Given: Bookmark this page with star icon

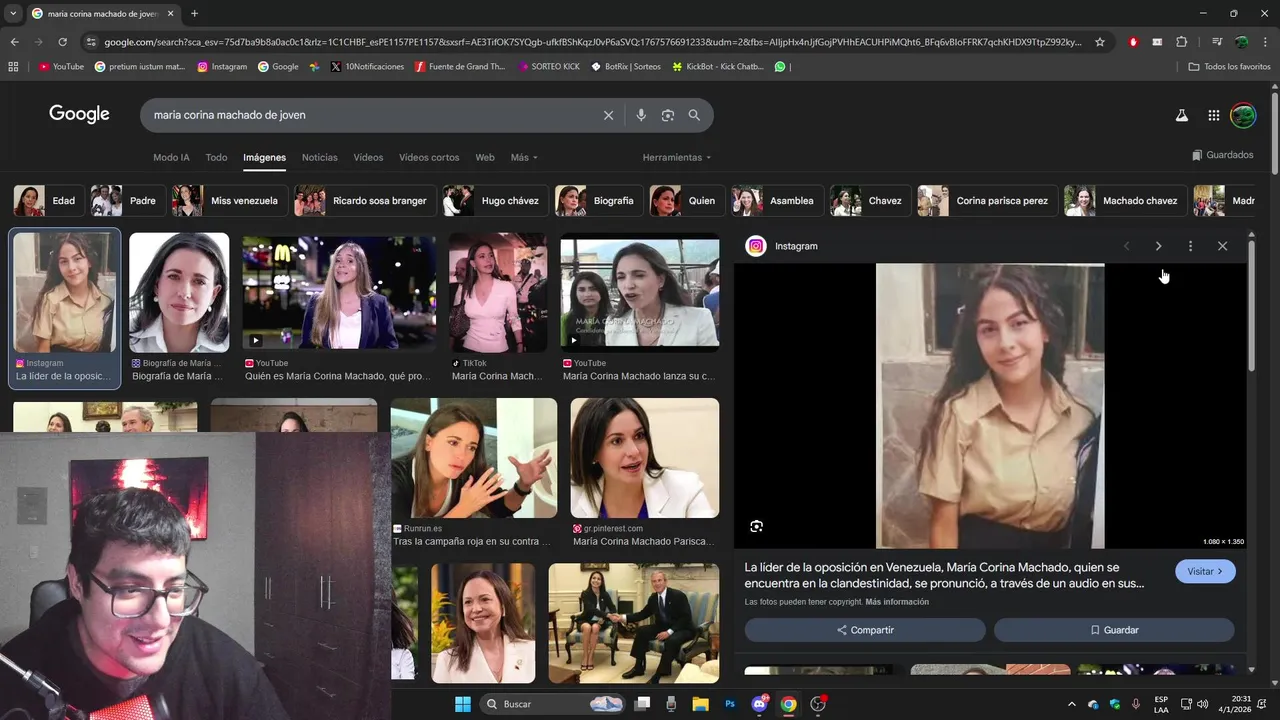Looking at the screenshot, I should [1100, 42].
